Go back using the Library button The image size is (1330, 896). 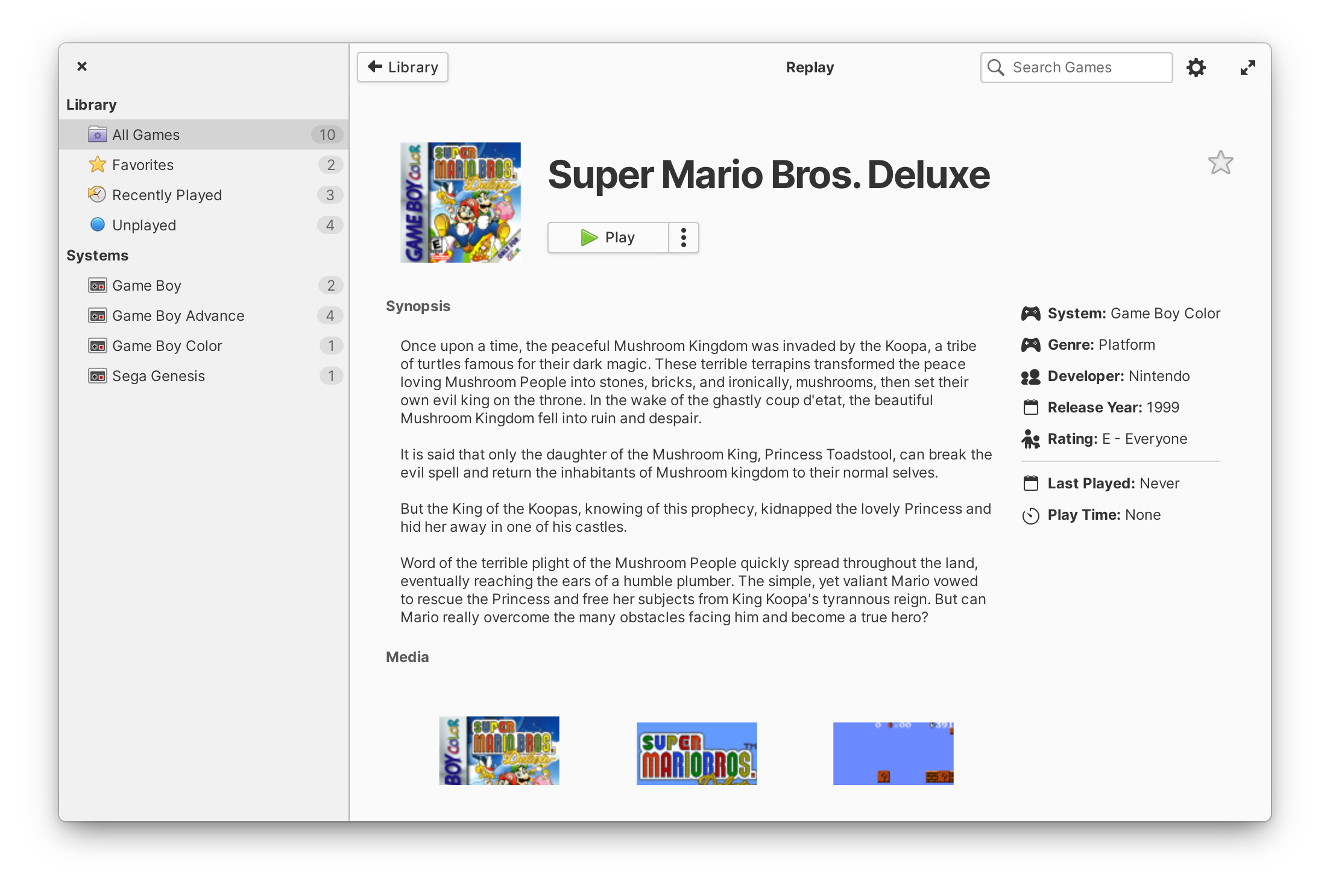coord(403,67)
